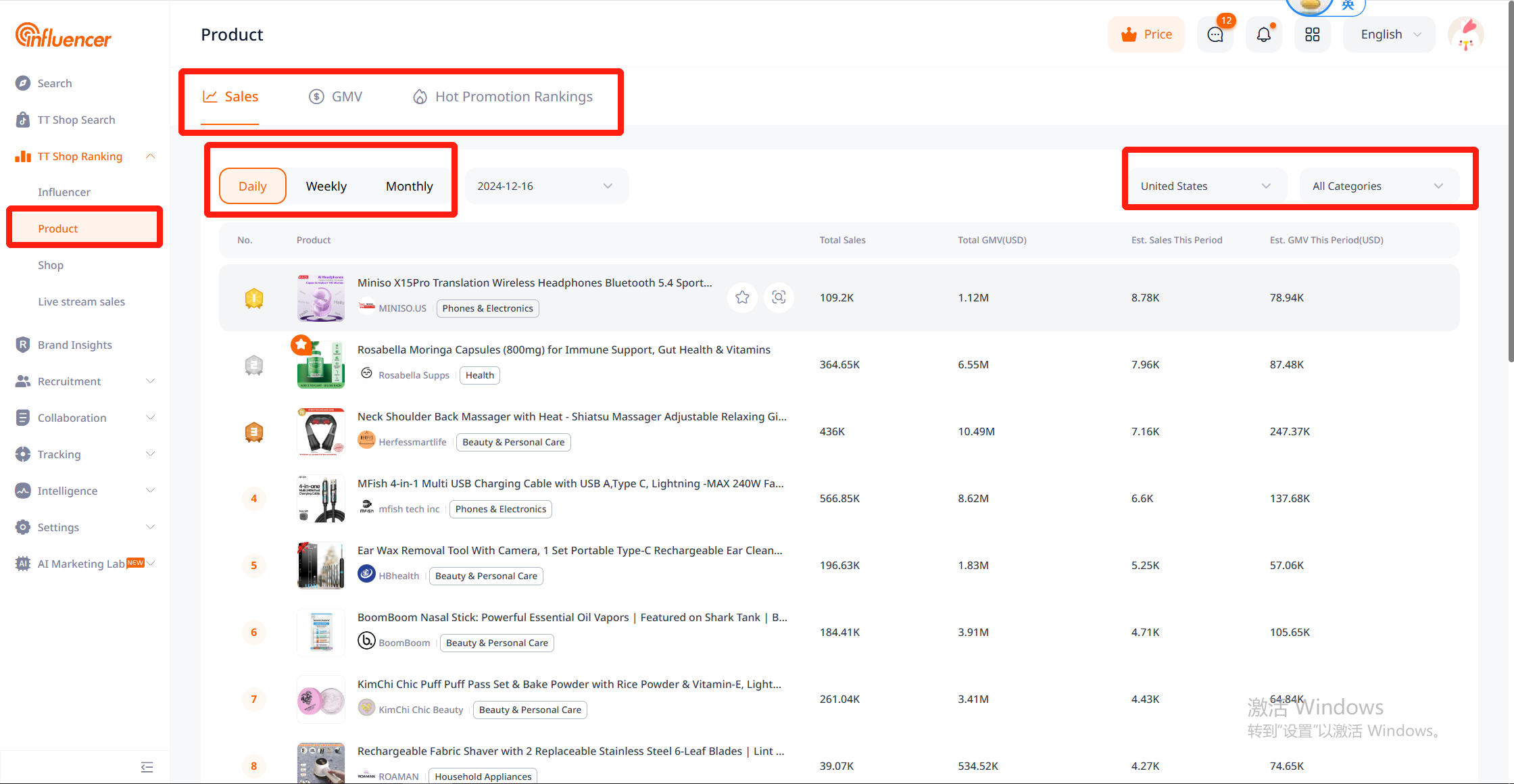Open the Hot Promotion Rankings tab
1514x784 pixels.
click(x=503, y=97)
